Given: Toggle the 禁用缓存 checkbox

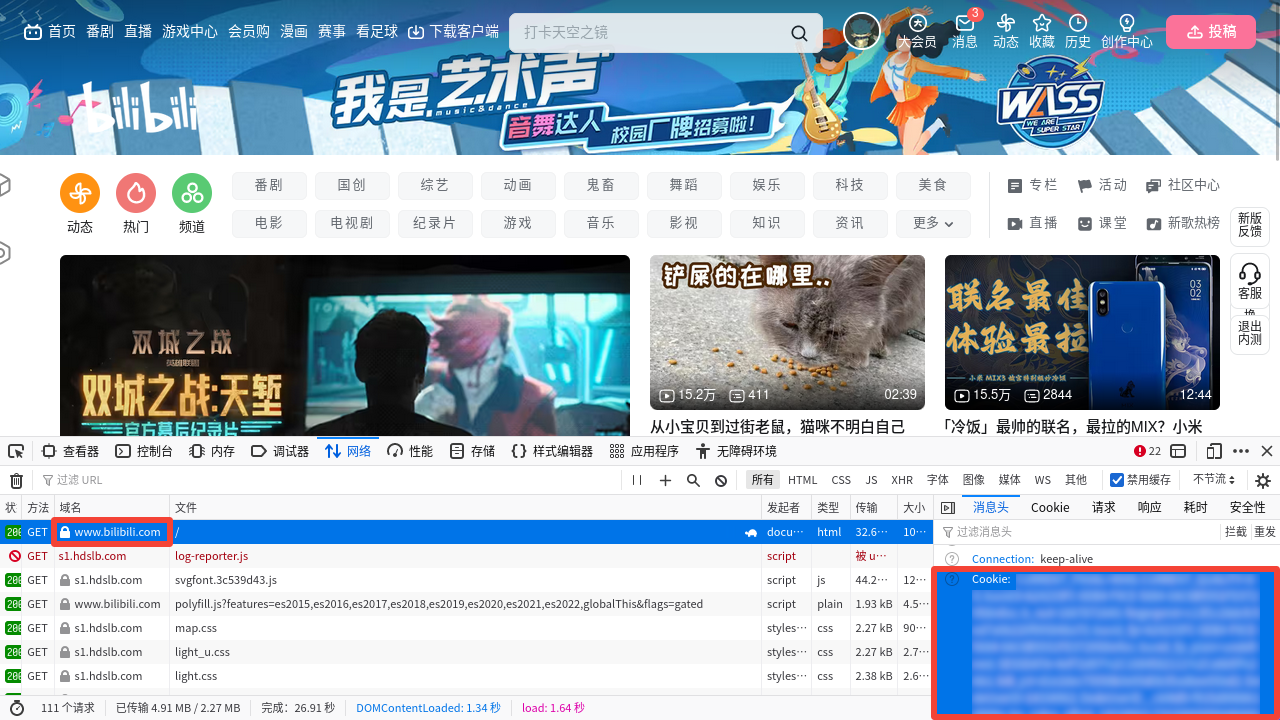Looking at the screenshot, I should coord(1118,480).
